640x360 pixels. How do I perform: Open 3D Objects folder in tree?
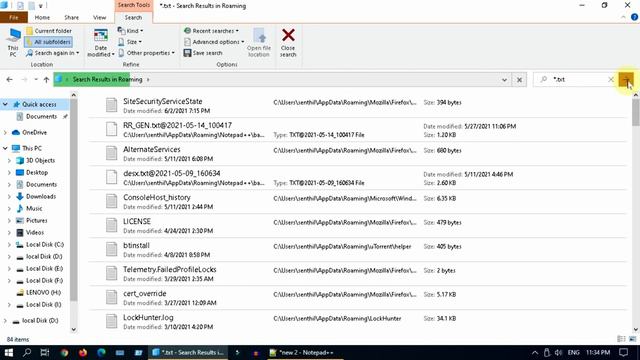click(40, 160)
